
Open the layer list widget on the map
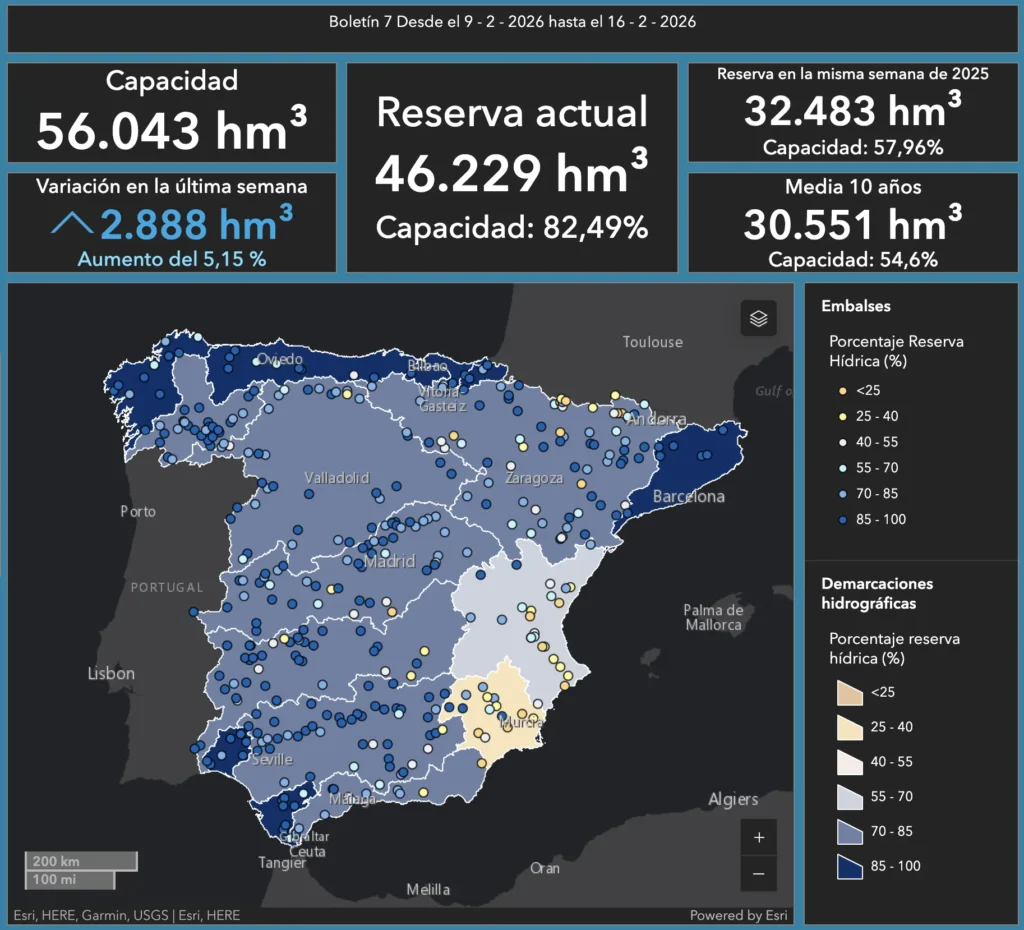[x=758, y=318]
